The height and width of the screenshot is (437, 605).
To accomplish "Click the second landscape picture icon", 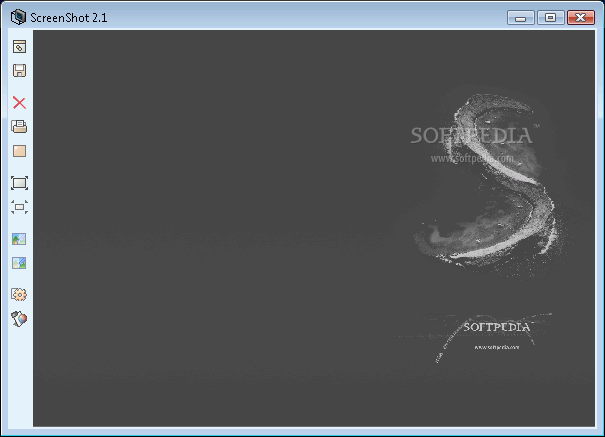I will click(19, 263).
